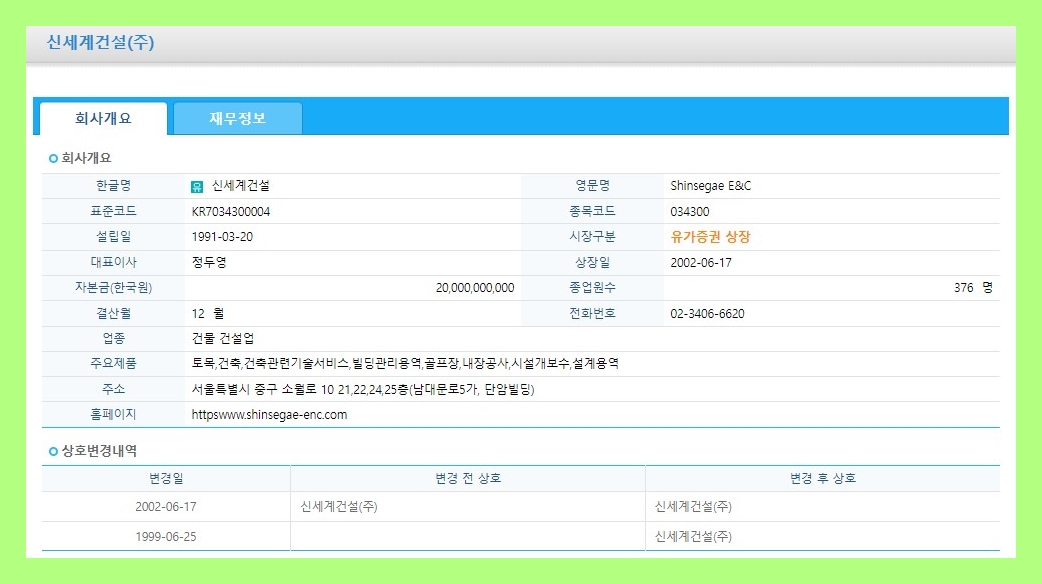Click the 한글명 label
Viewport: 1042px width, 584px height.
pos(114,186)
